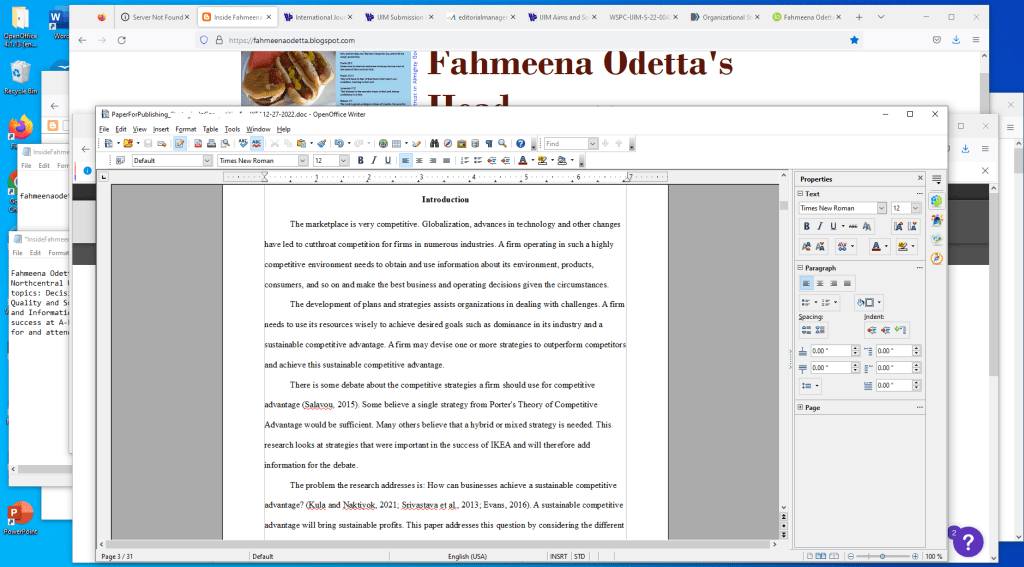This screenshot has width=1024, height=567.
Task: Click English (USA) language in status bar
Action: (467, 557)
